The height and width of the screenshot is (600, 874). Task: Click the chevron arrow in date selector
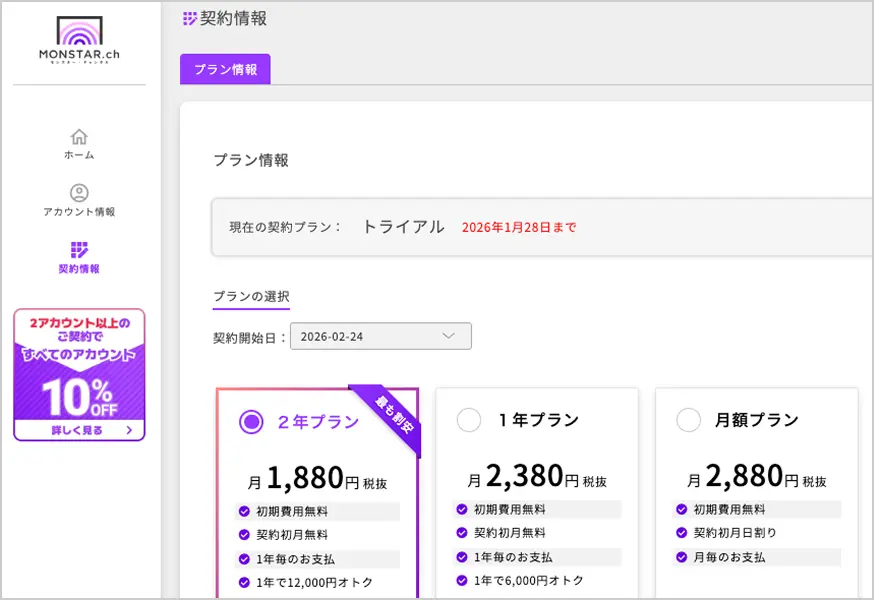[448, 336]
